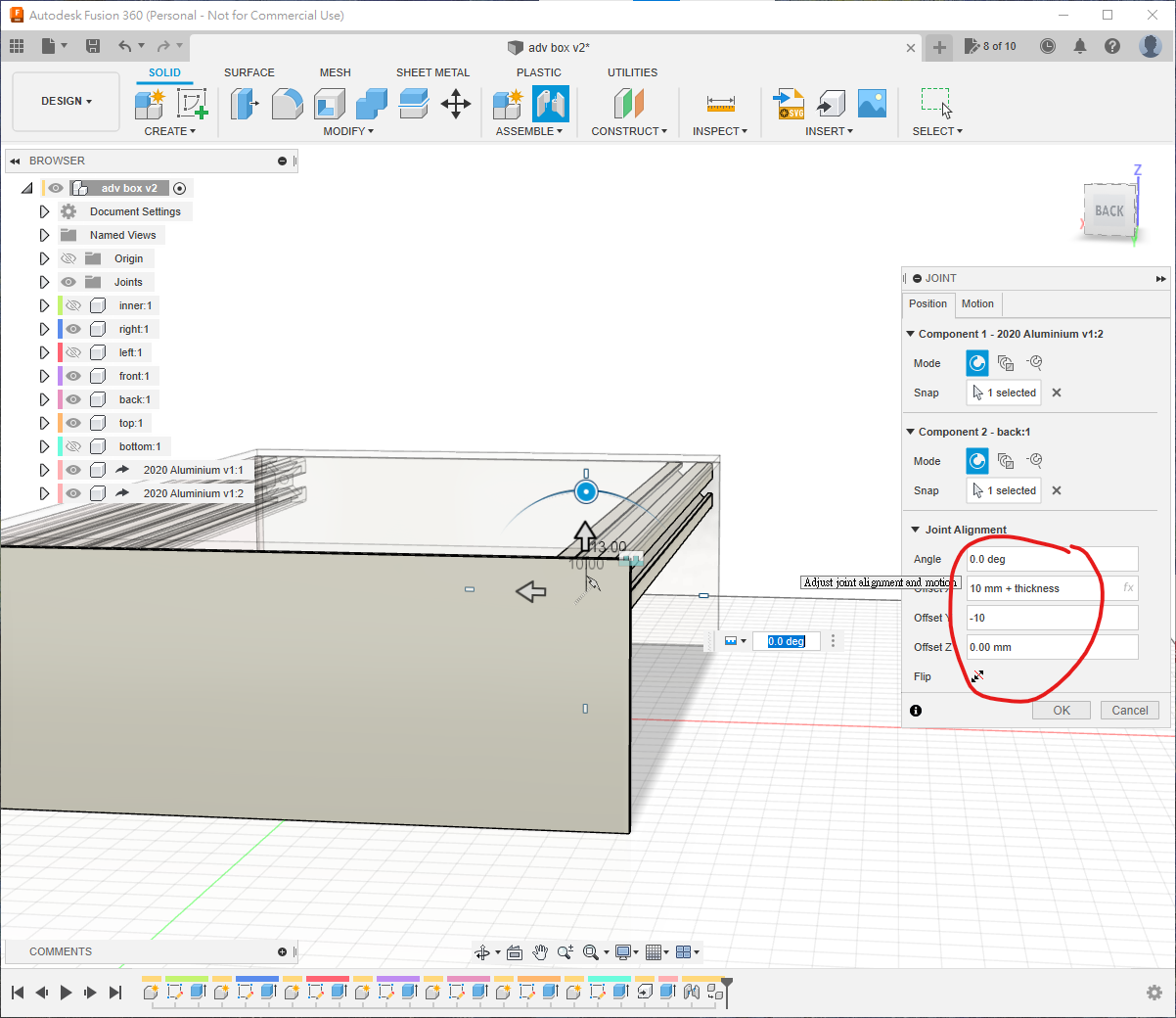
Task: Open the job status clock icon
Action: (1047, 46)
